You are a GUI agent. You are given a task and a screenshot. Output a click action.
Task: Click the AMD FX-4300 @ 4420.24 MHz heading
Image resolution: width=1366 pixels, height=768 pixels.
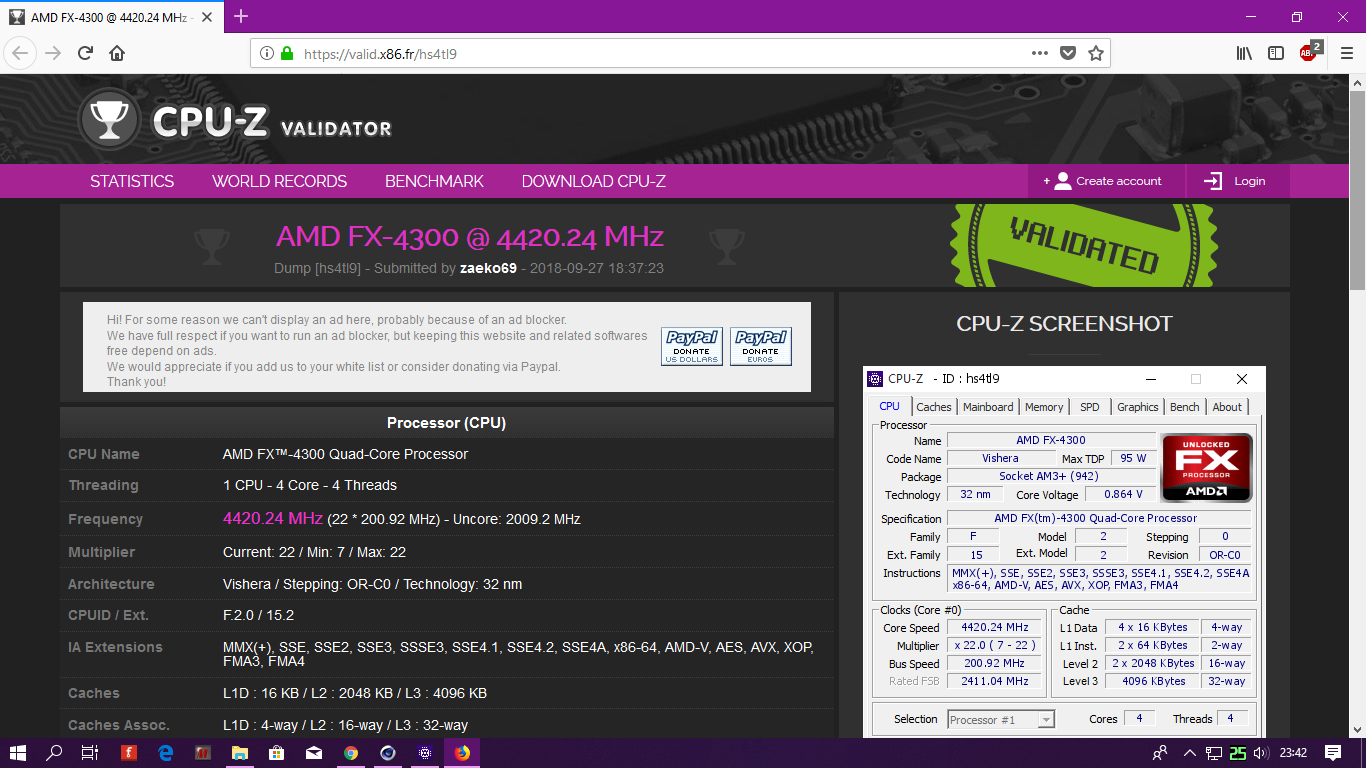[x=470, y=236]
